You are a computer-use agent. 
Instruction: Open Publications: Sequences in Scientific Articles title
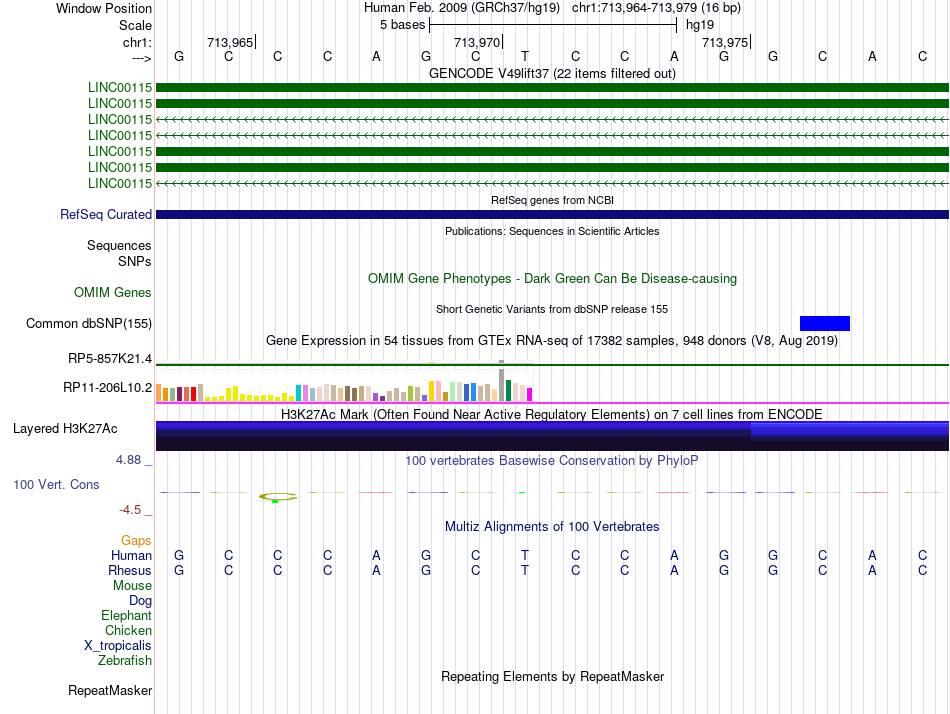(x=552, y=231)
